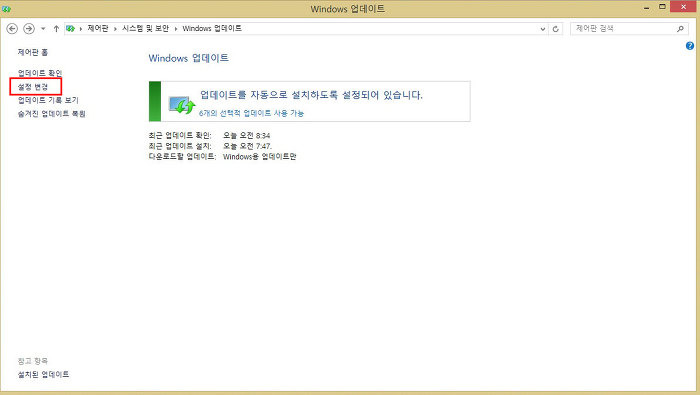Image resolution: width=700 pixels, height=395 pixels.
Task: Open 업데이트 기록 보기 link
Action: [48, 100]
